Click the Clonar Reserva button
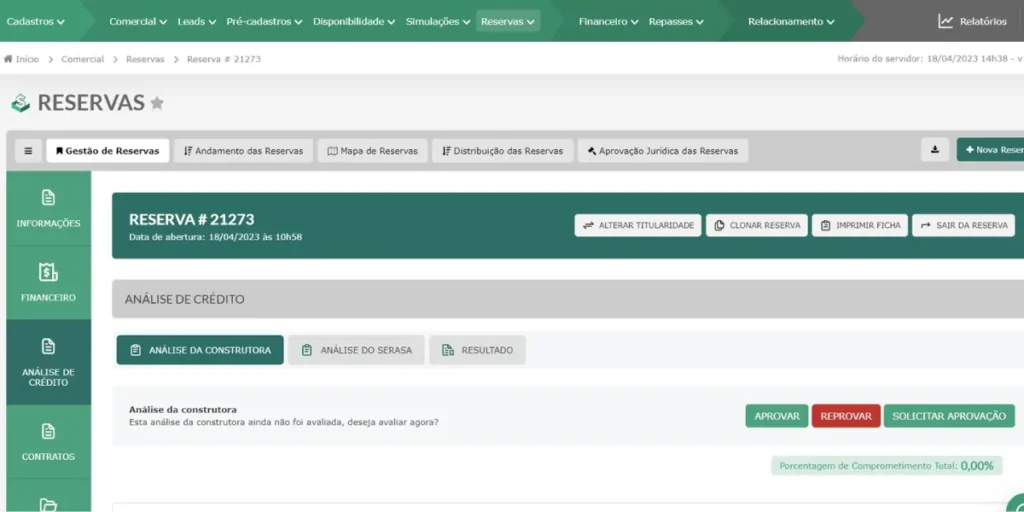Viewport: 1024px width, 512px height. pyautogui.click(x=757, y=225)
